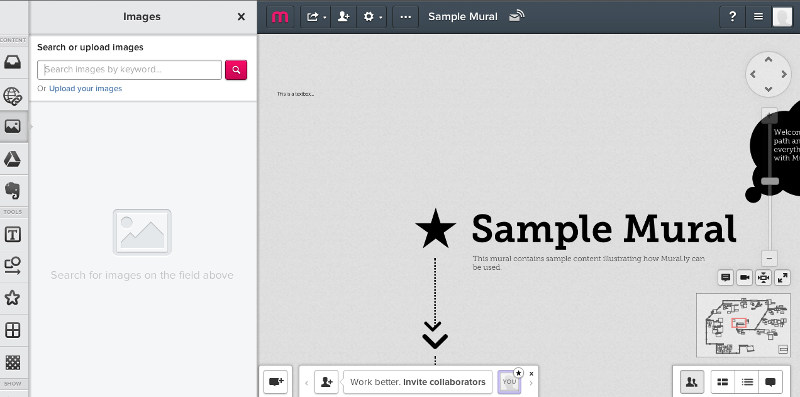Select the shapes and connectors tool
Screen dimensions: 800x397
pos(13,265)
